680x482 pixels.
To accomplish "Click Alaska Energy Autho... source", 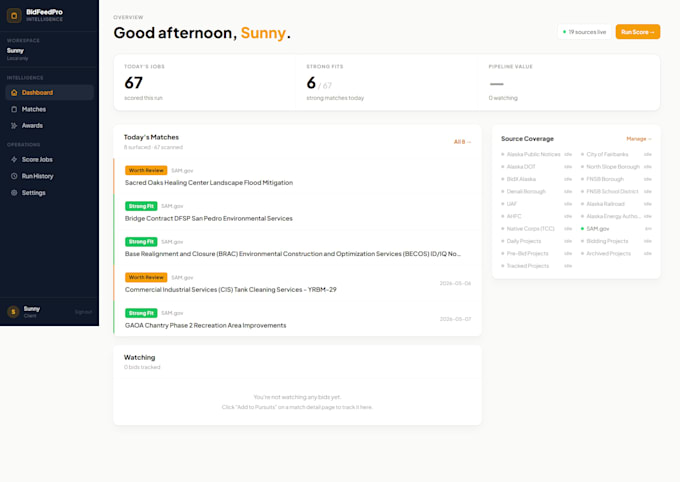I will pos(616,216).
